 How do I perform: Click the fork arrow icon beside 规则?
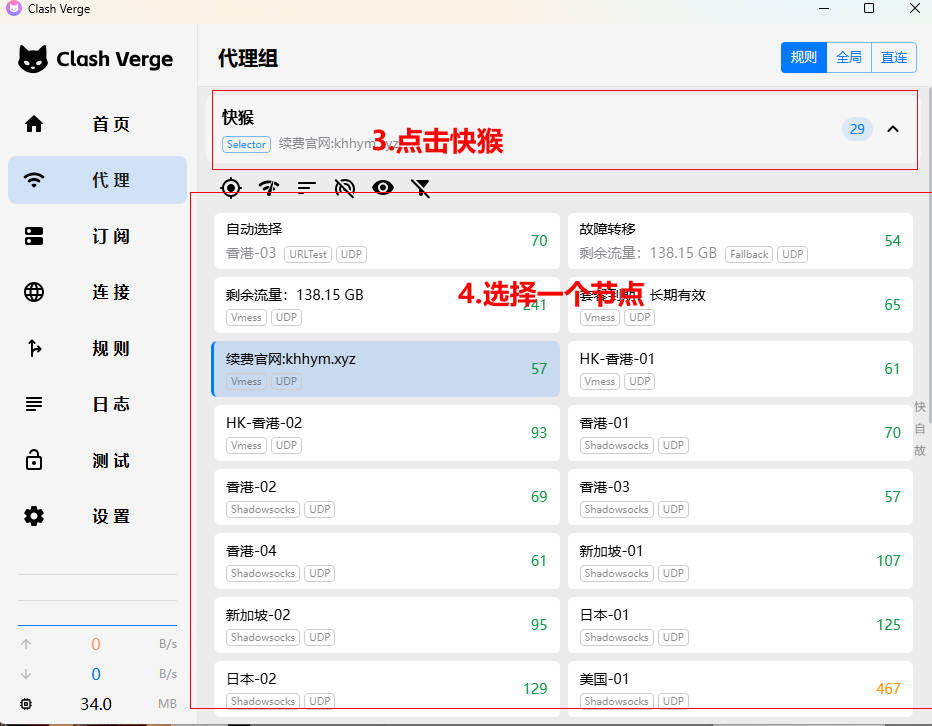coord(34,348)
